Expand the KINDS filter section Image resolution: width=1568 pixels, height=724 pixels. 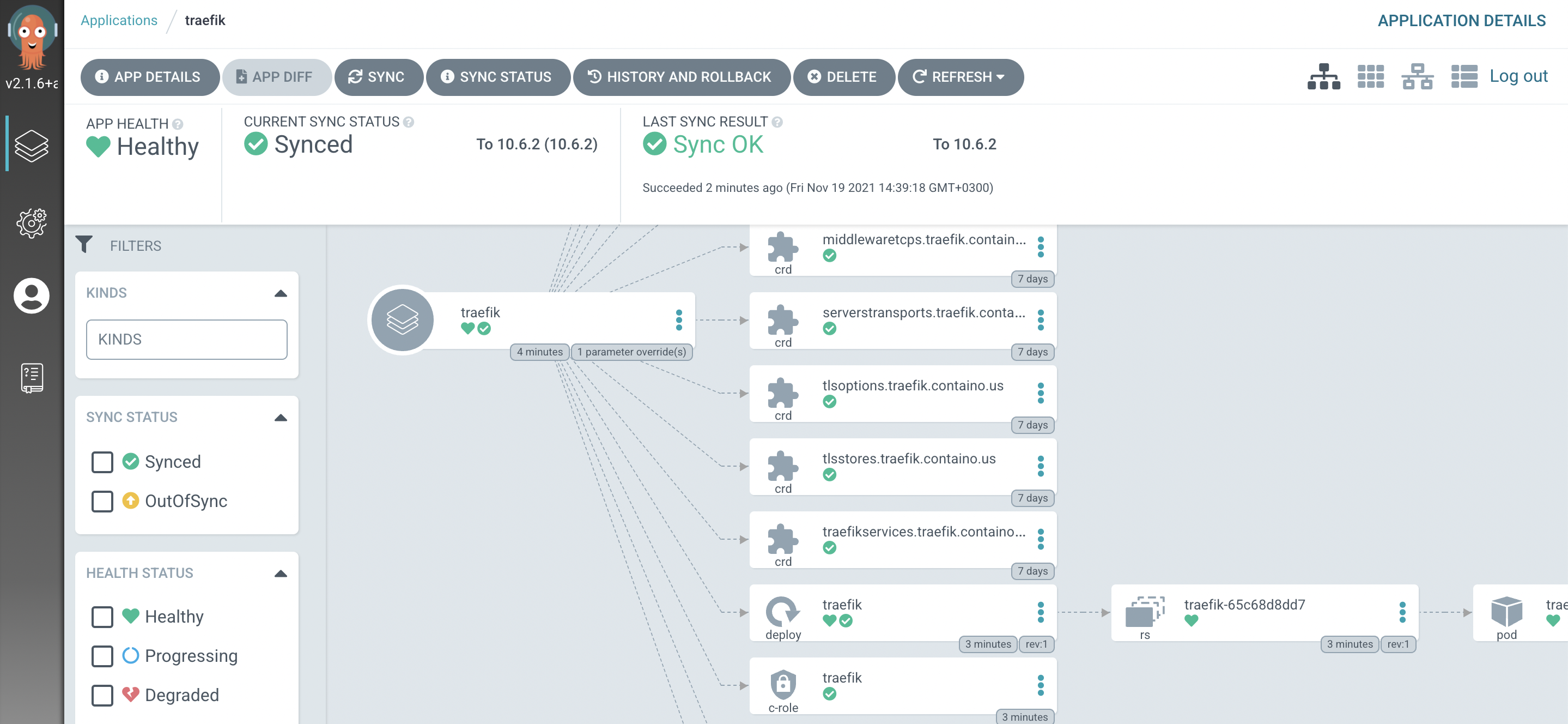point(281,292)
